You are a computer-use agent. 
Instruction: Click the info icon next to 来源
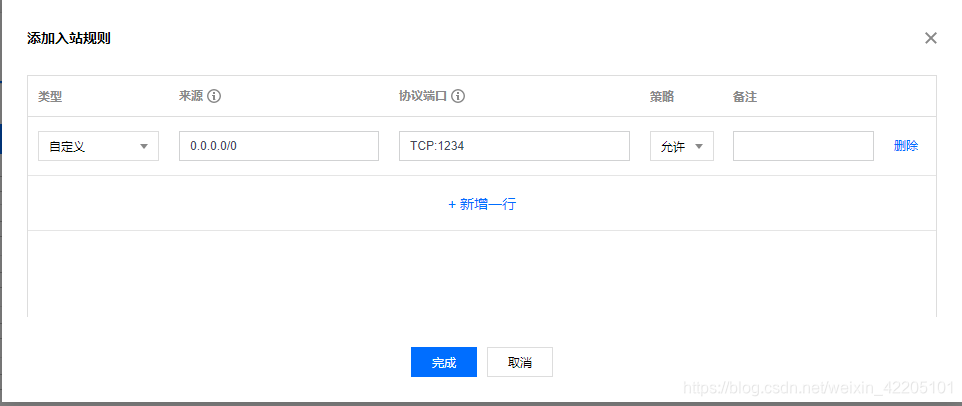[x=214, y=96]
